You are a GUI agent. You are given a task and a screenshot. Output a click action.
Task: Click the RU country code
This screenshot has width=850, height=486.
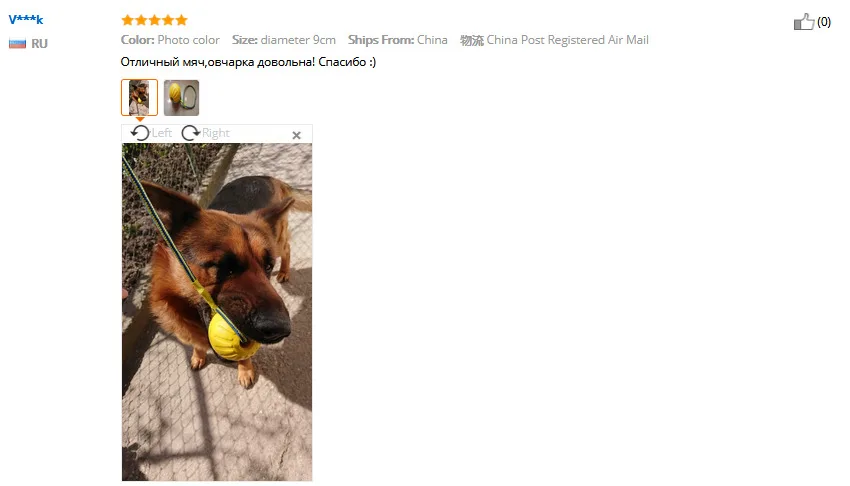click(39, 43)
